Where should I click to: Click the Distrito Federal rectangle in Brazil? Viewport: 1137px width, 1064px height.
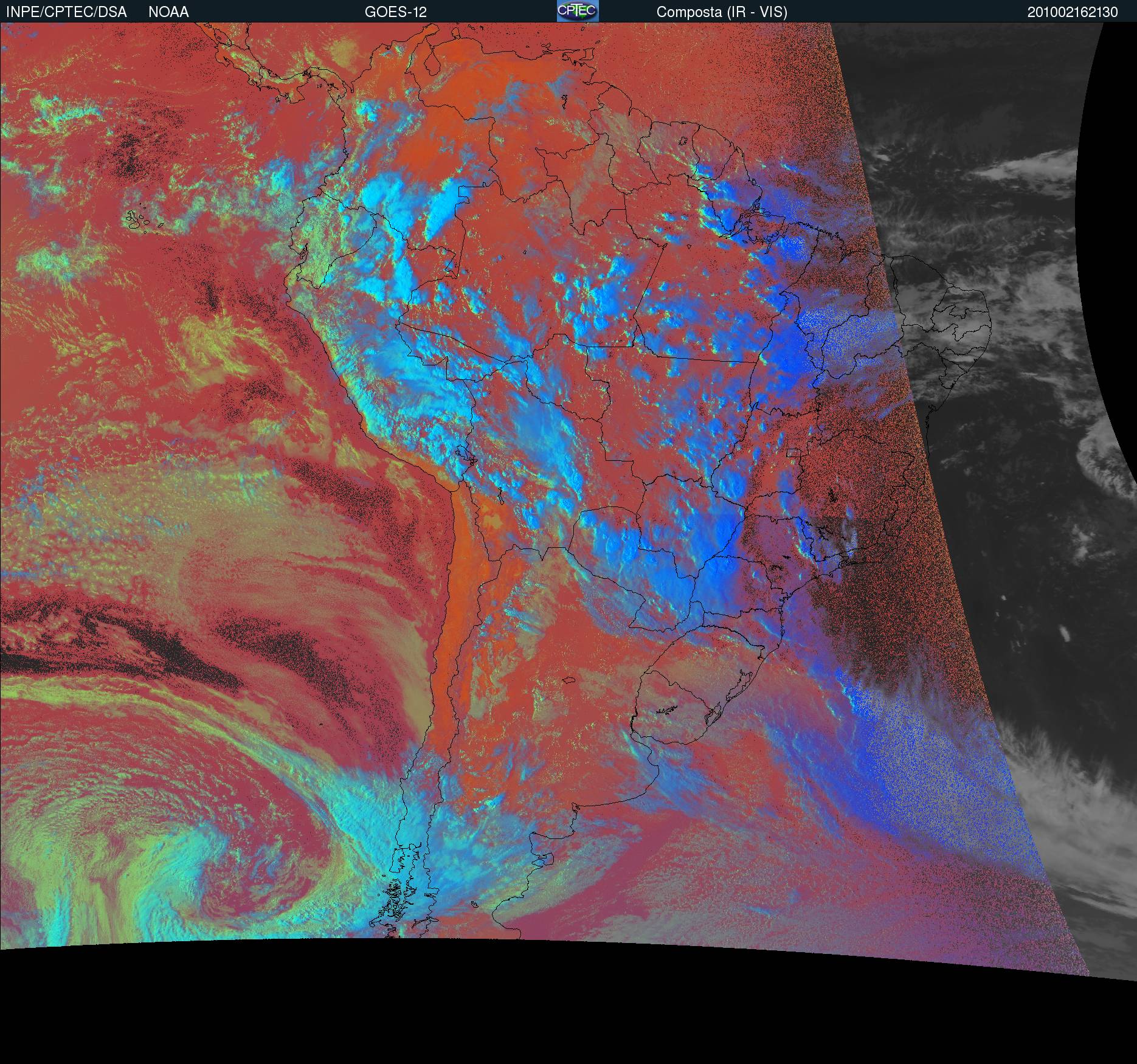pyautogui.click(x=793, y=452)
